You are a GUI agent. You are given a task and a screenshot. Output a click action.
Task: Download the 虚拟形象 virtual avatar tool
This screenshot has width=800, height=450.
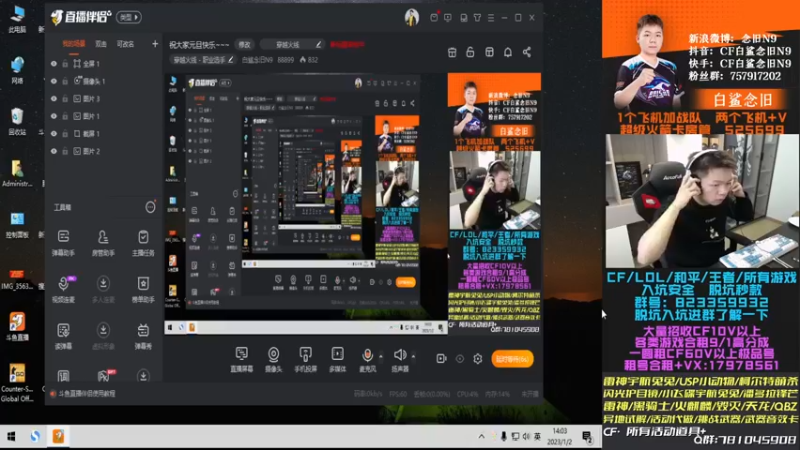click(x=103, y=336)
